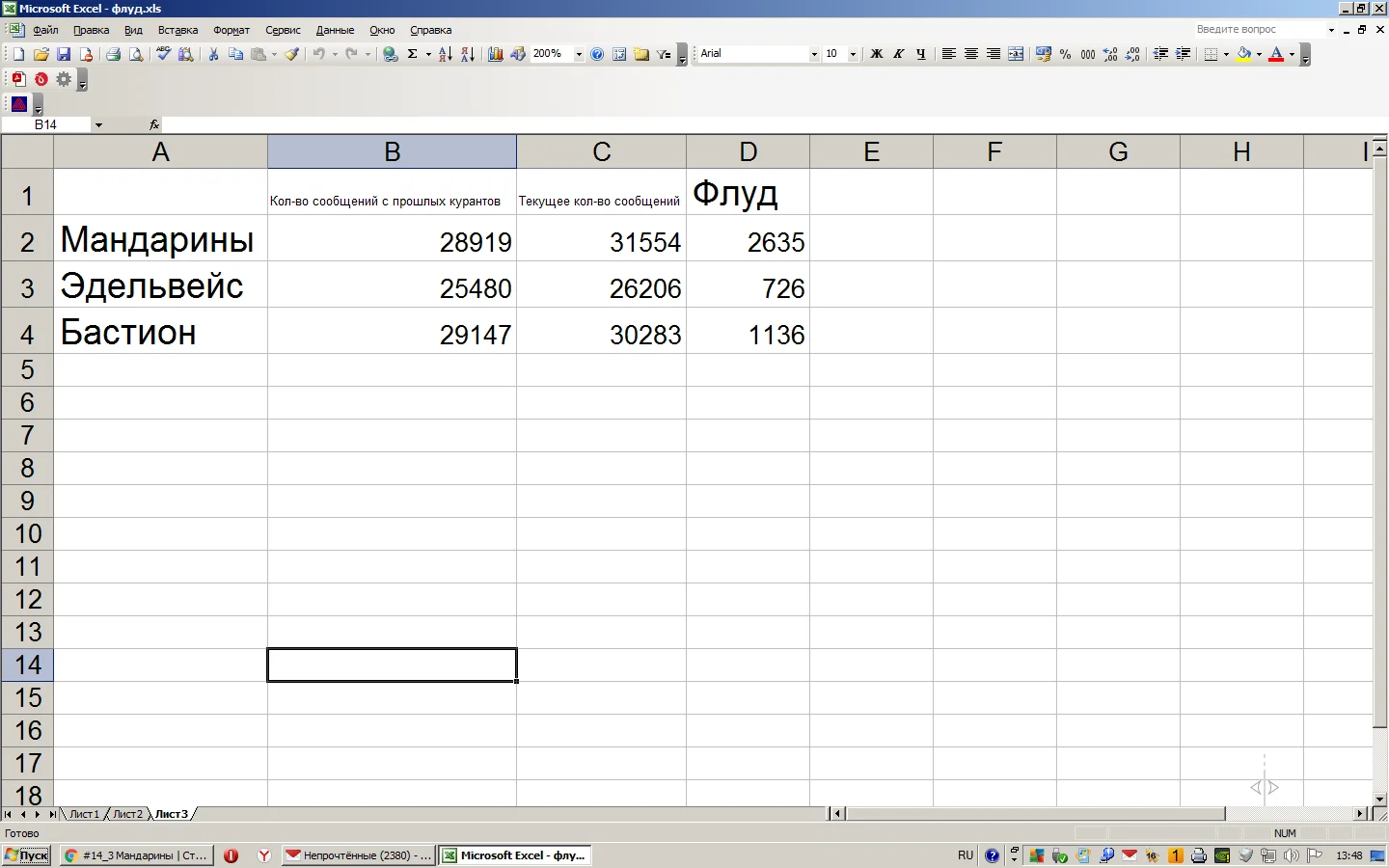Open the 200% zoom dropdown
Screen dimensions: 1389x868
tap(579, 54)
